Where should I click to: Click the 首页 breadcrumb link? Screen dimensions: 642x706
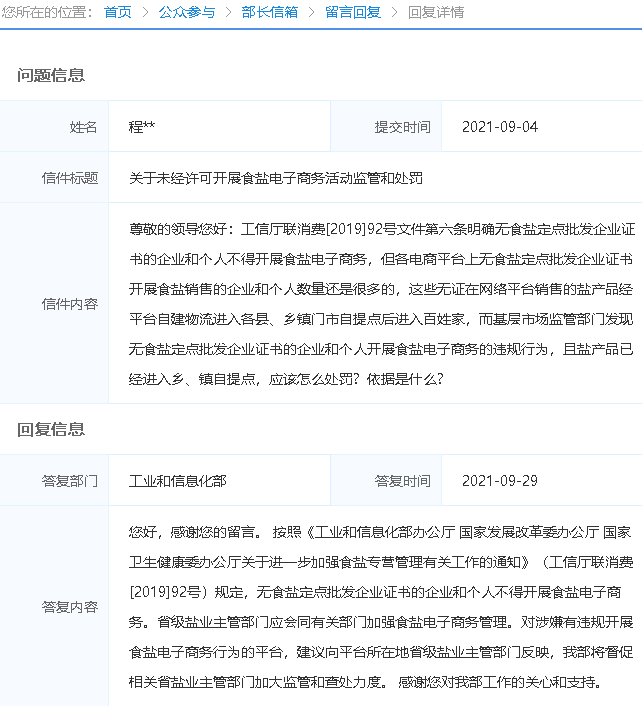[x=117, y=13]
